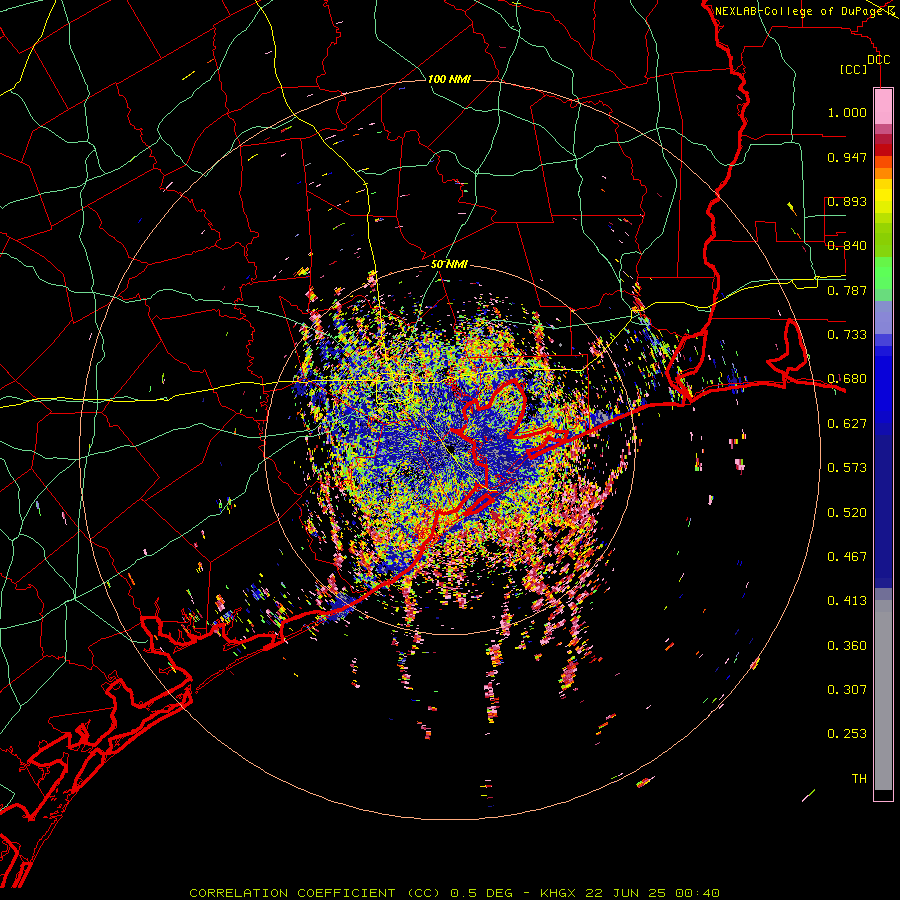The width and height of the screenshot is (900, 900).
Task: Click the 0.307 scale value
Action: [847, 690]
